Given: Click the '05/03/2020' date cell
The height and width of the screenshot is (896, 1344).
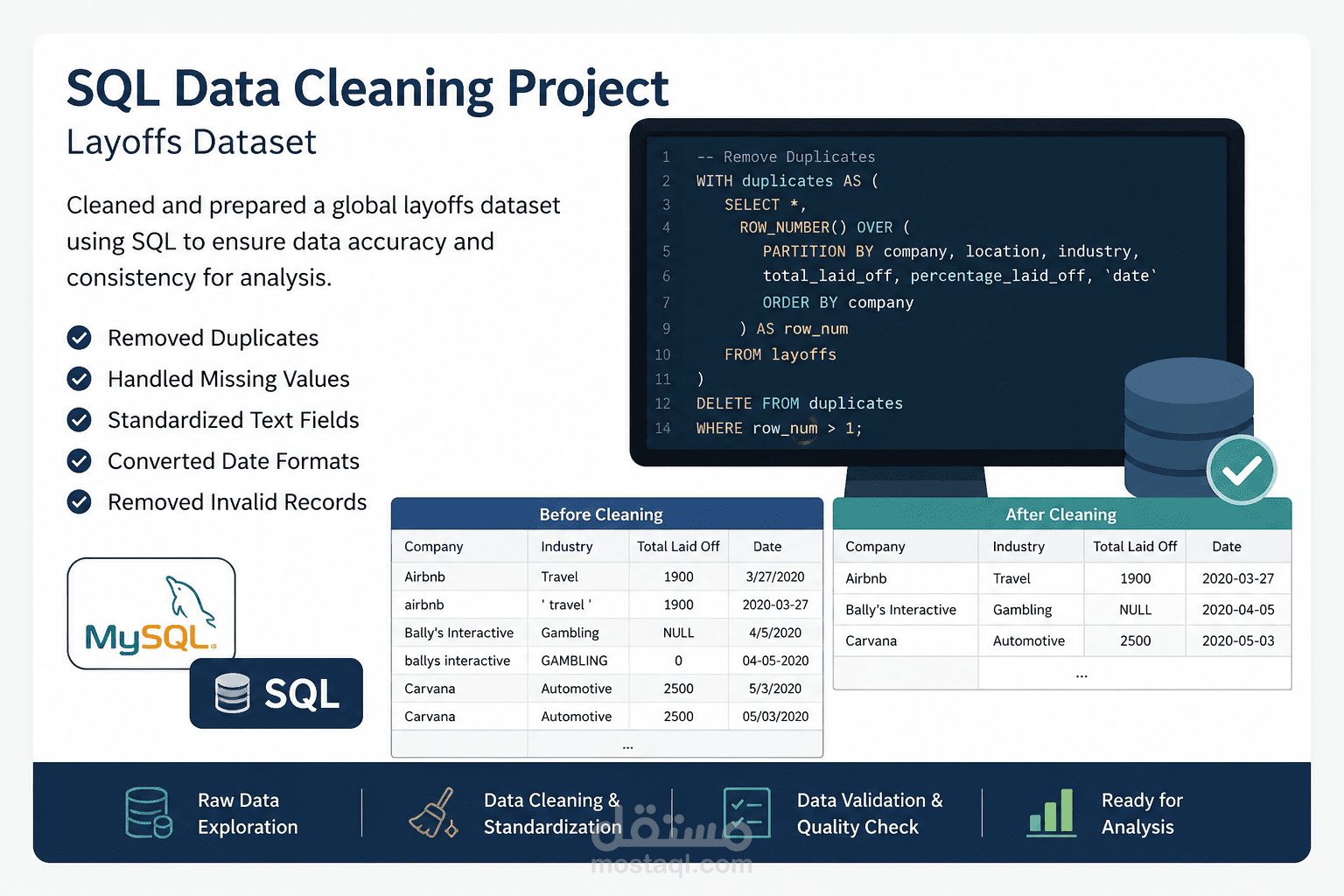Looking at the screenshot, I should pos(775,717).
